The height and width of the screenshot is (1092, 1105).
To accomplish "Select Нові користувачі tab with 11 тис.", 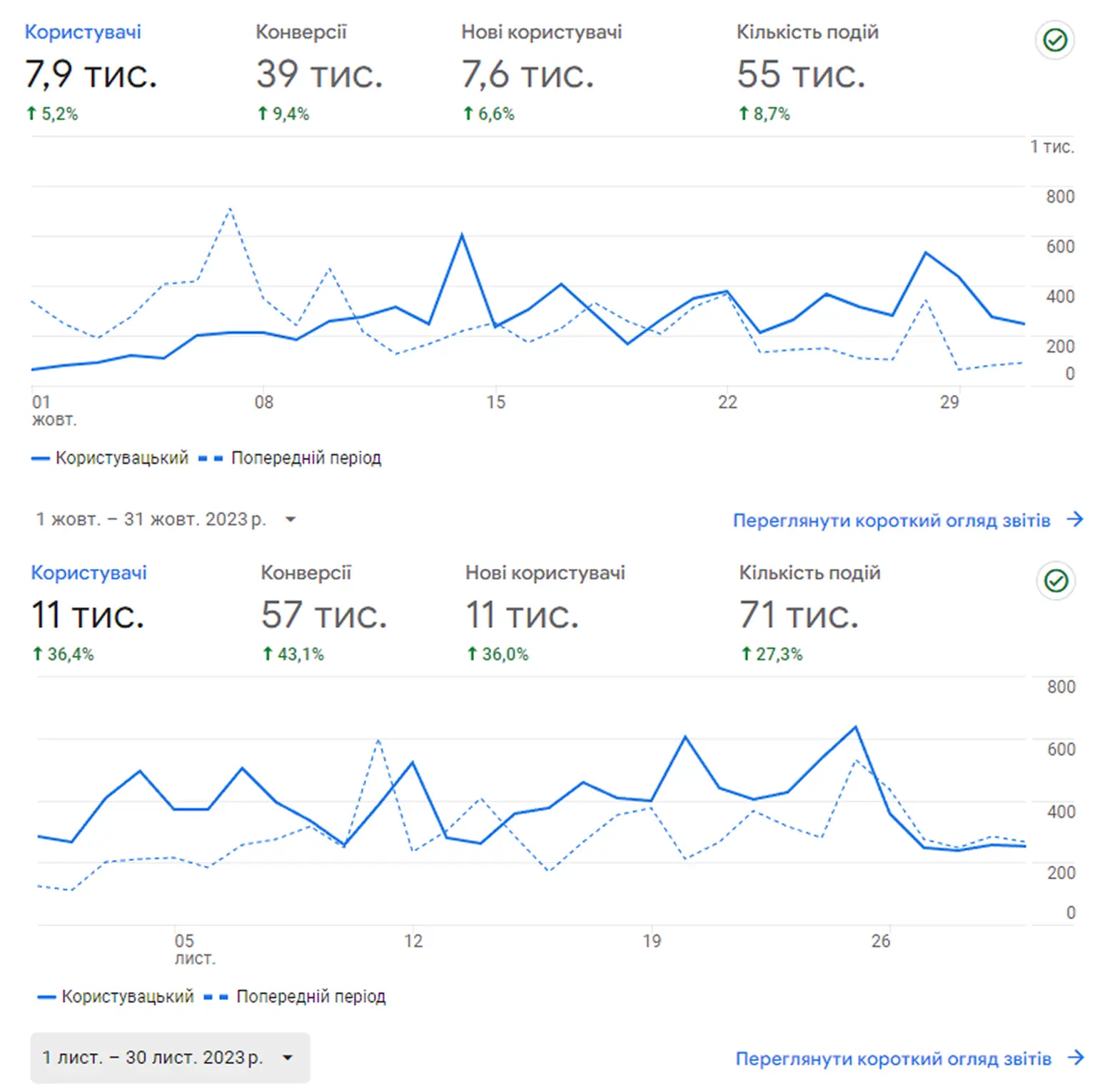I will pos(545,612).
